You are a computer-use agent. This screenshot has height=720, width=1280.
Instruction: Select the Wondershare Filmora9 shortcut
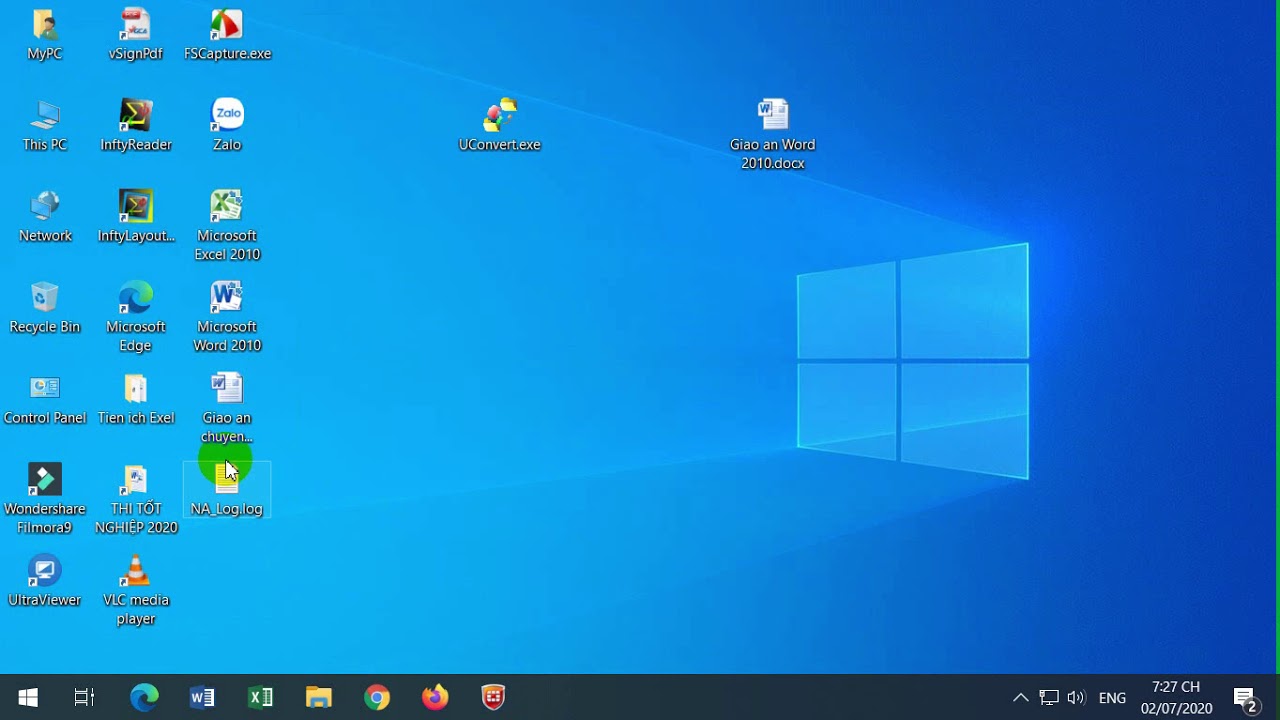coord(45,499)
